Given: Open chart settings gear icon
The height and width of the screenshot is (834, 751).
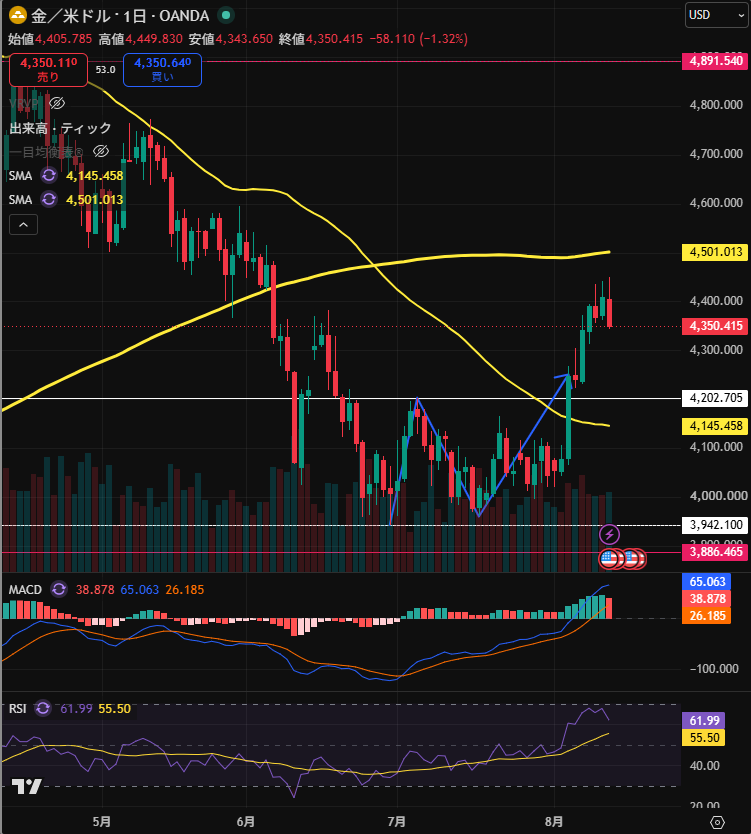Looking at the screenshot, I should point(717,822).
